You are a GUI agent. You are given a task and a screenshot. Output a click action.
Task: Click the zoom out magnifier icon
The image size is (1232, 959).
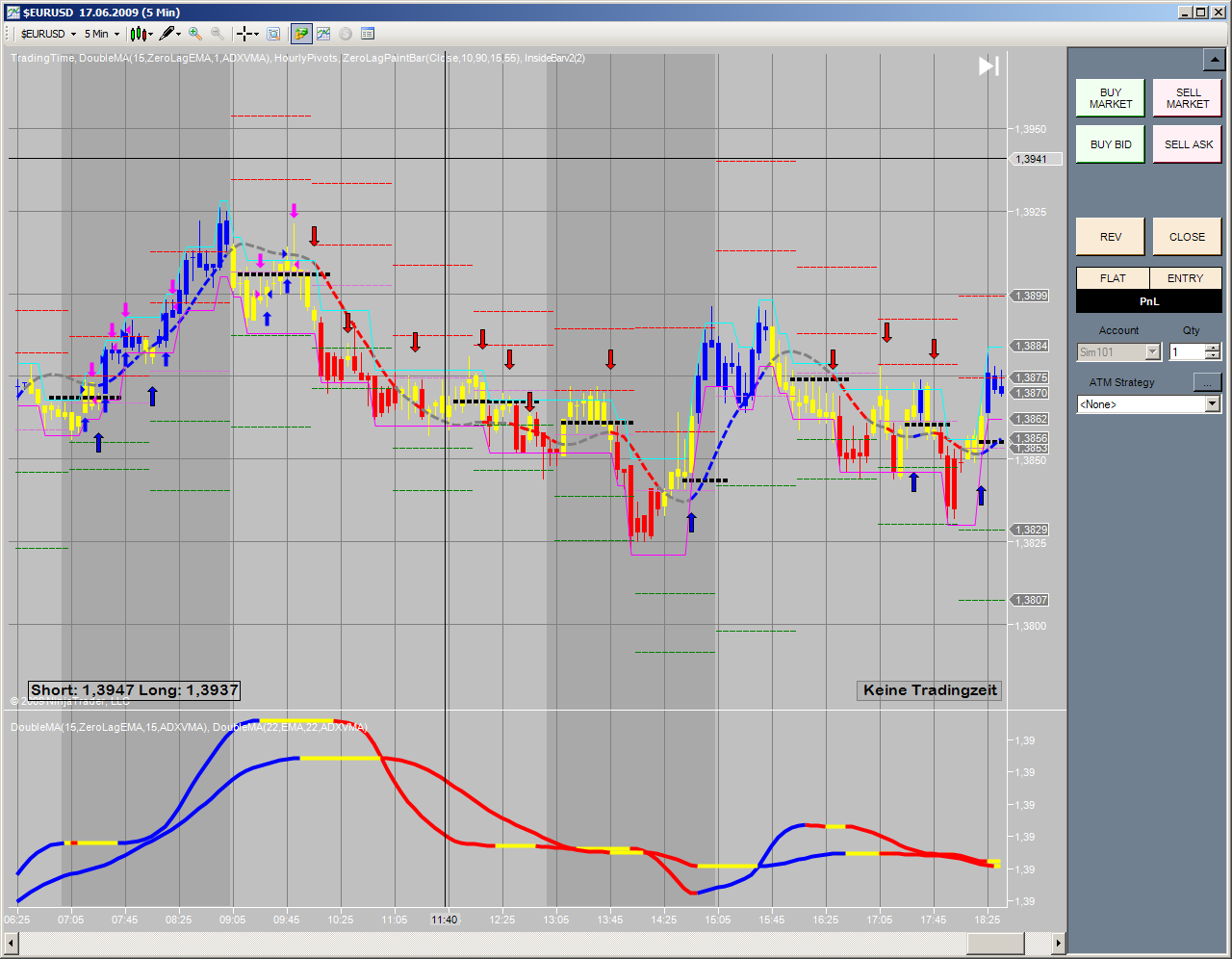[x=218, y=34]
